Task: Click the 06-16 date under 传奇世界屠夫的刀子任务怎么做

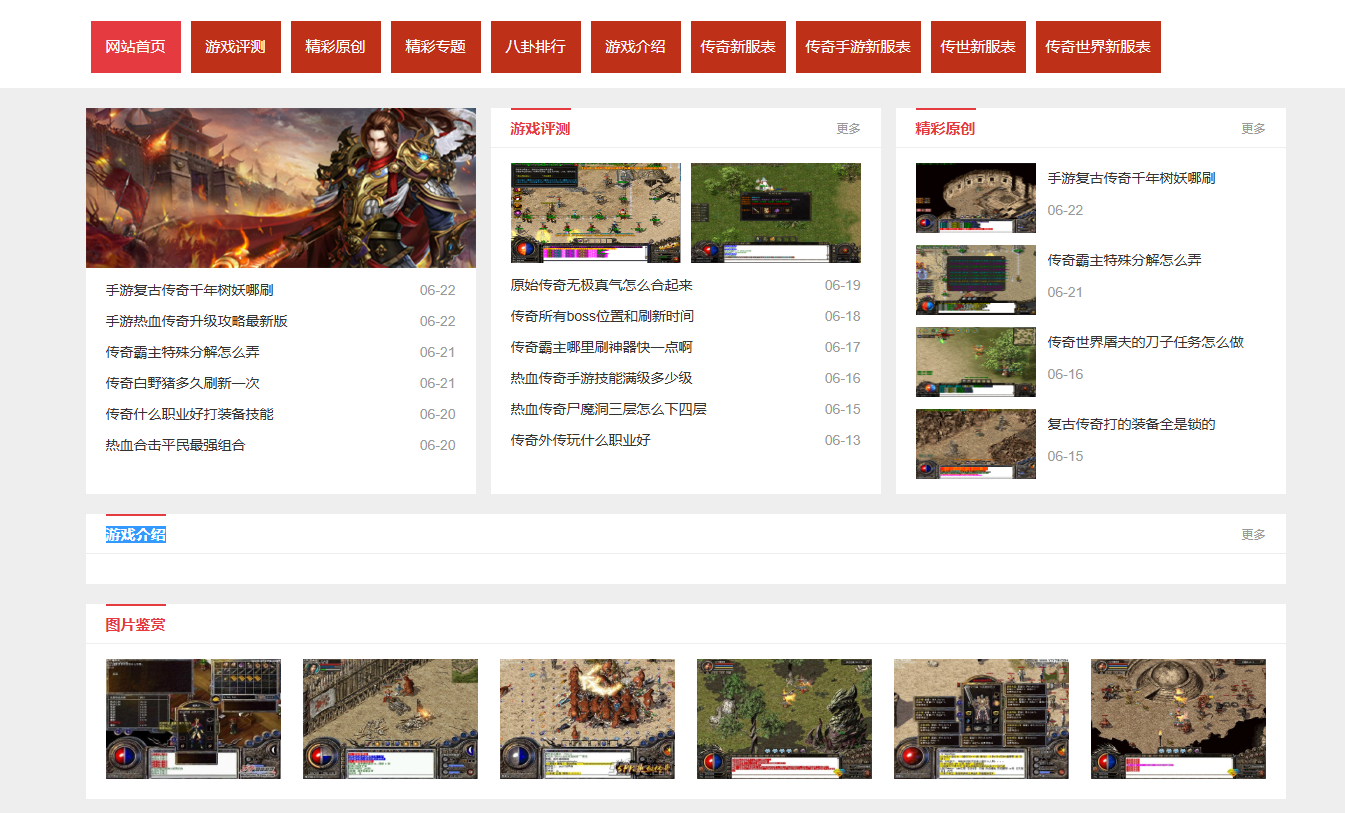Action: tap(1066, 375)
